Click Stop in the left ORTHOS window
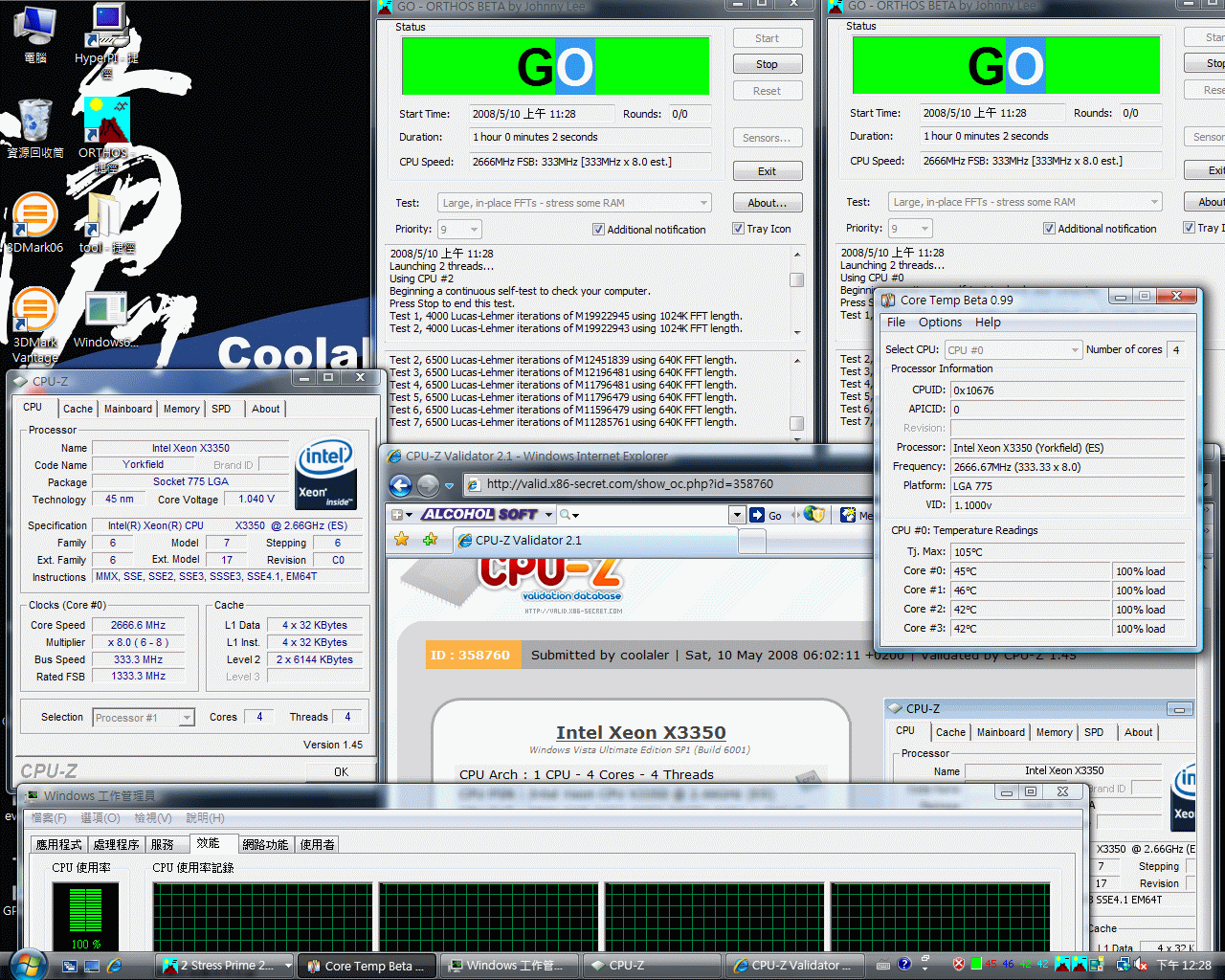Viewport: 1225px width, 980px height. click(x=768, y=64)
